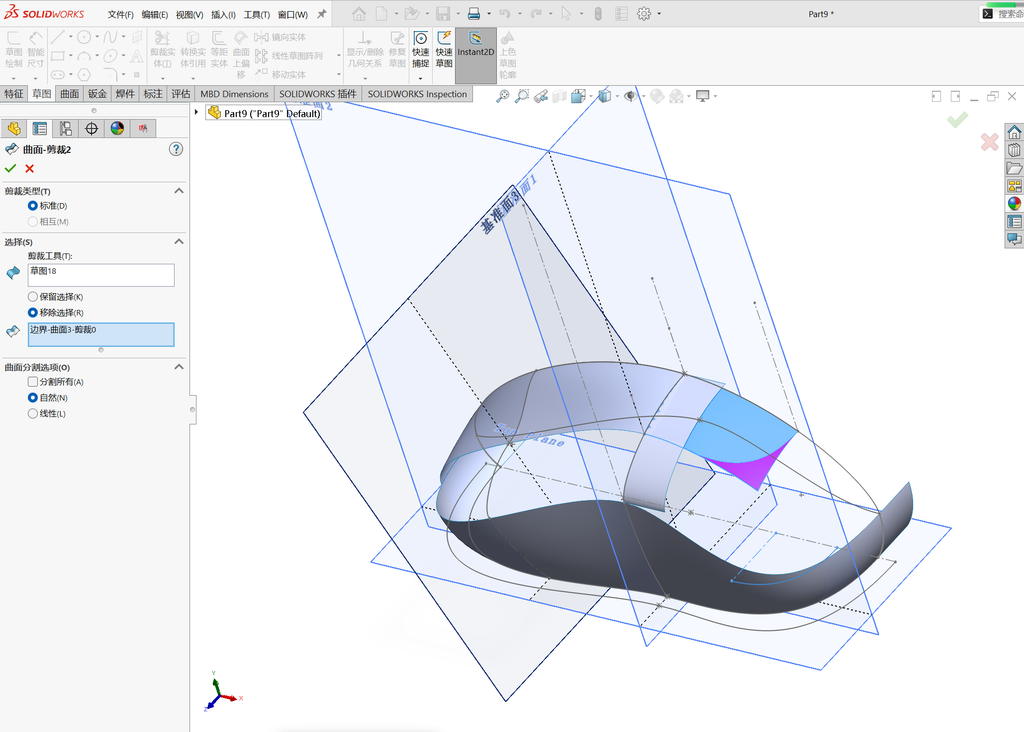Viewport: 1024px width, 732px height.
Task: Open the View Settings monitor dropdown arrow
Action: point(716,97)
